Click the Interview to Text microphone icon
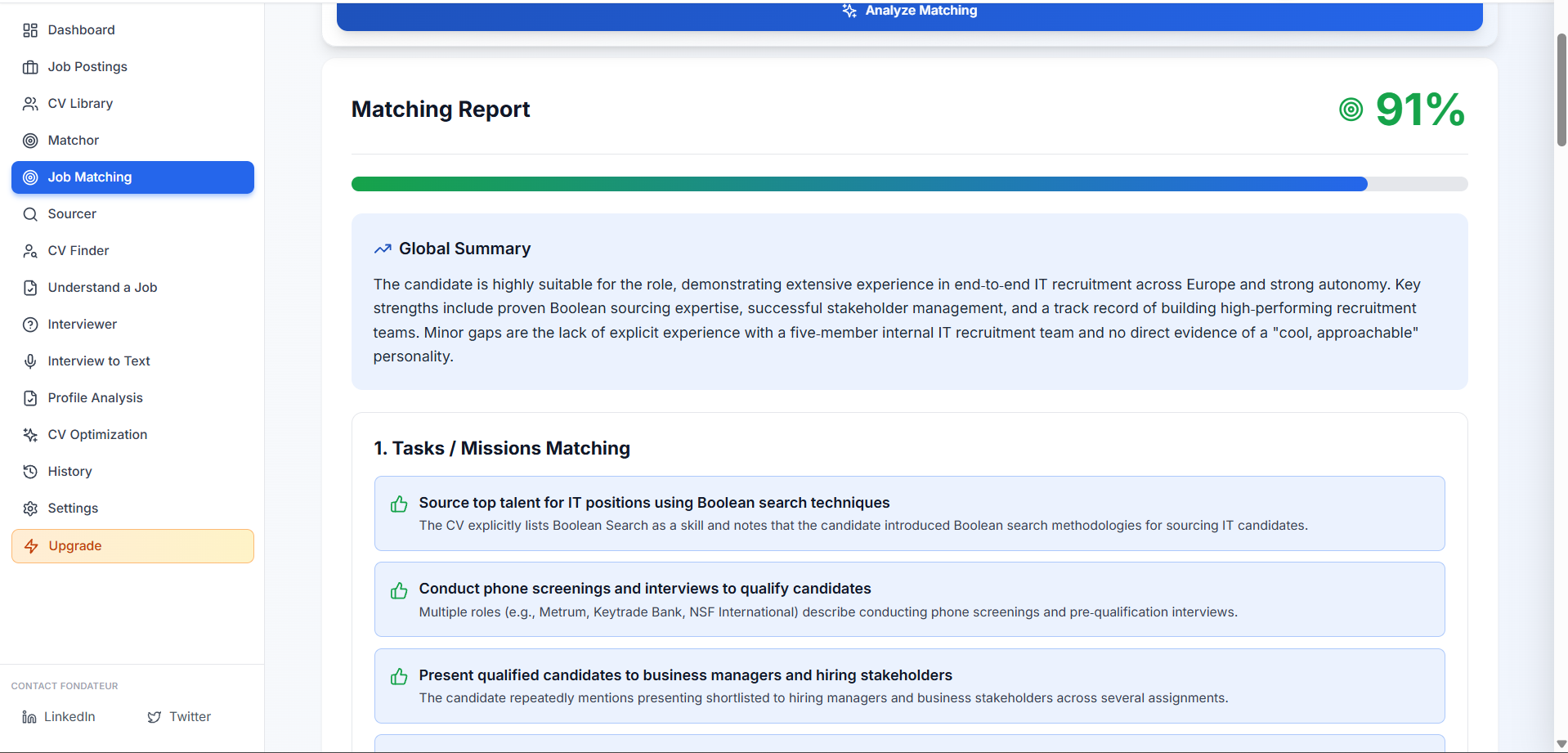This screenshot has width=1568, height=753. pos(30,361)
